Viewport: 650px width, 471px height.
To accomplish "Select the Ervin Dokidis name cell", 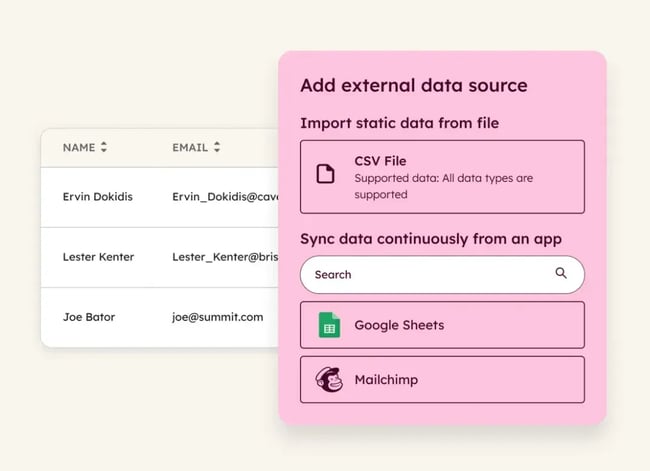I will [x=98, y=197].
